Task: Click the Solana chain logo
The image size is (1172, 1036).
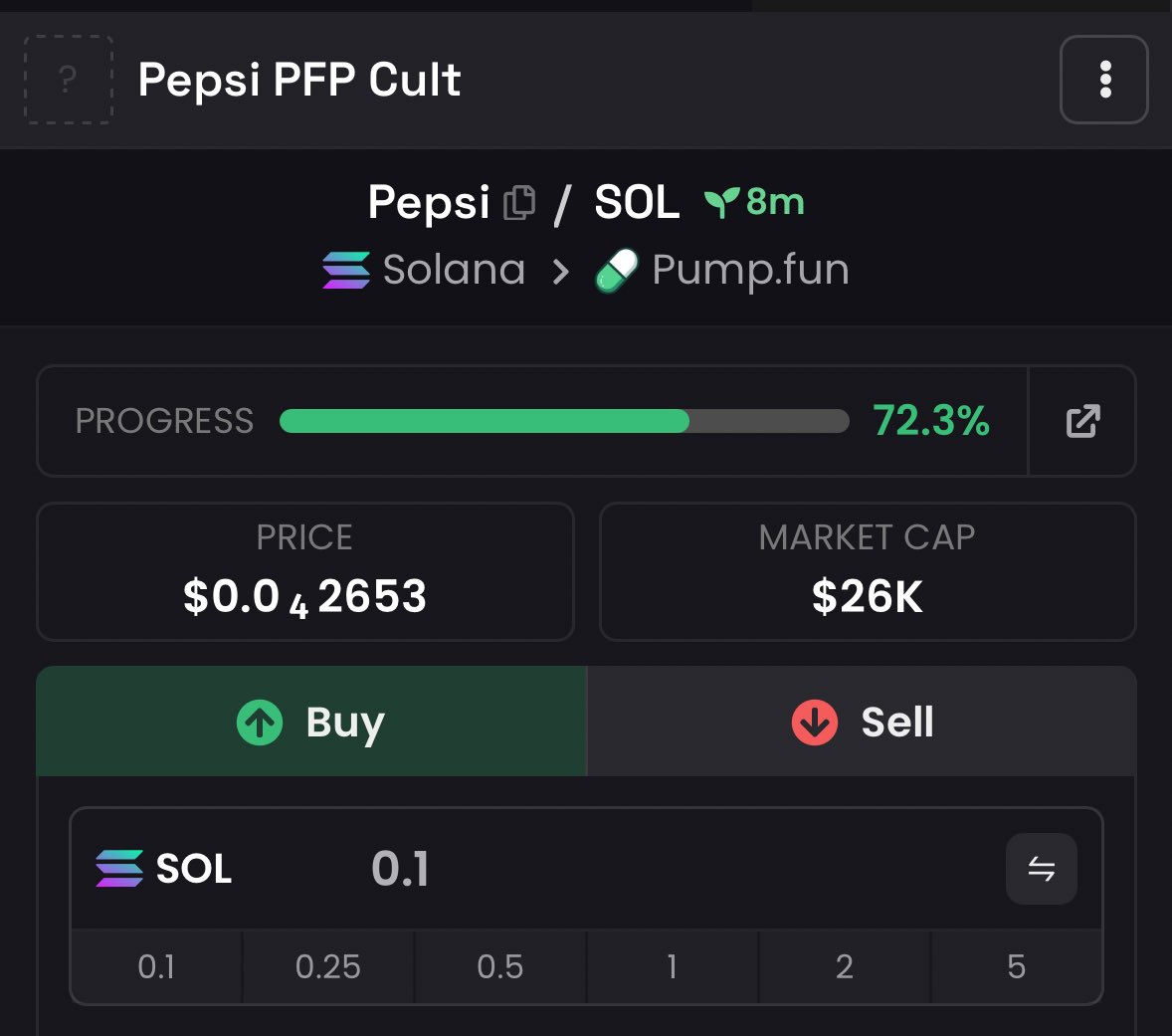Action: (x=345, y=270)
